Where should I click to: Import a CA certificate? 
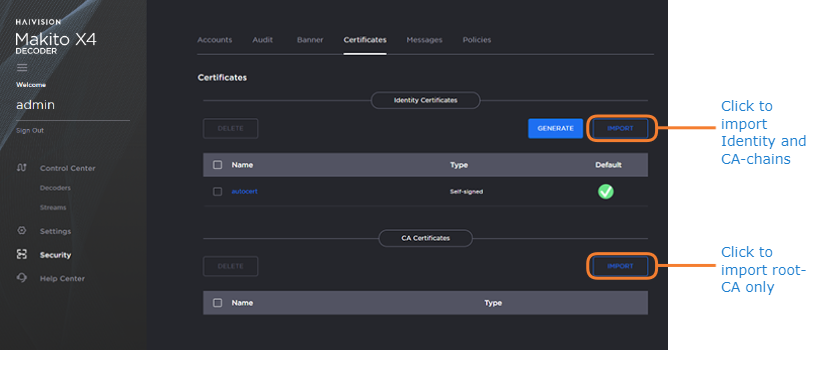pos(620,266)
